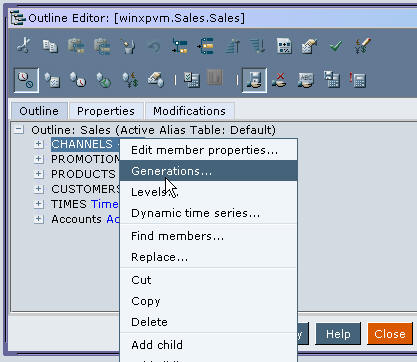The height and width of the screenshot is (362, 417).
Task: Click the checklist calculator icon
Action: click(x=192, y=80)
